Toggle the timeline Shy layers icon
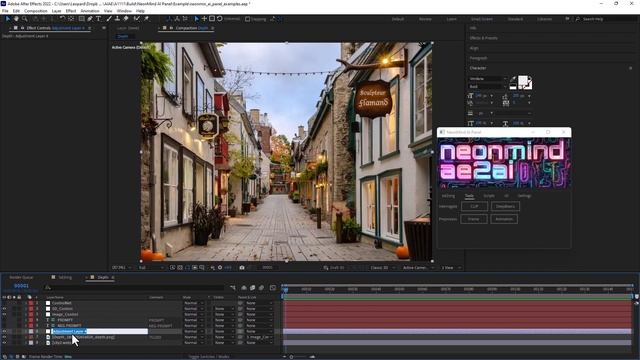Image resolution: width=640 pixels, height=360 pixels. pos(244,288)
